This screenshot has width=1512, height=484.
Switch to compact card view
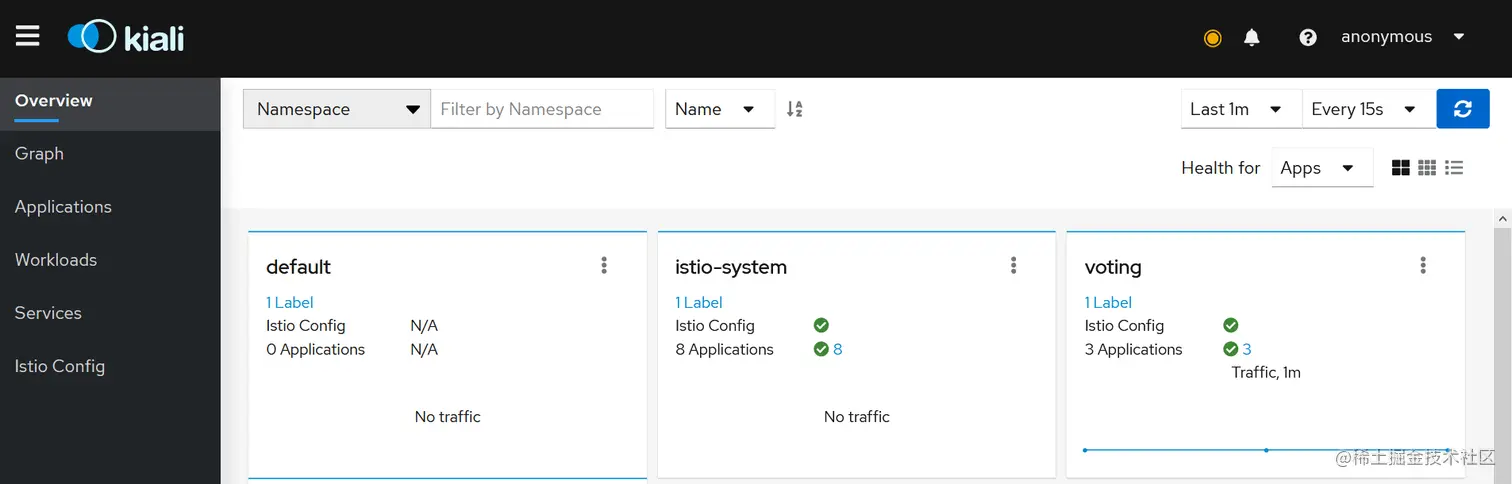tap(1427, 168)
